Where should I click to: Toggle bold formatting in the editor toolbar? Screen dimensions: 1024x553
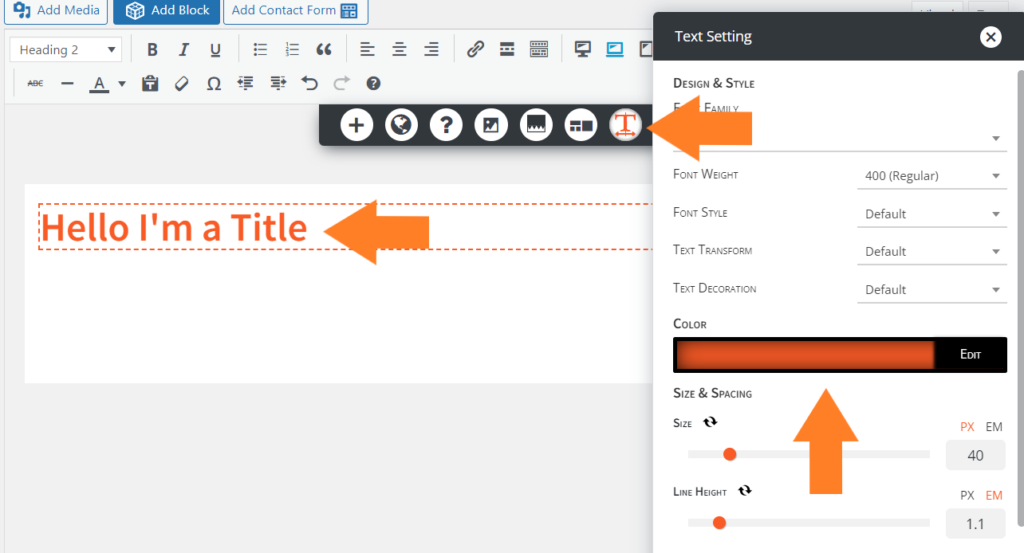152,49
